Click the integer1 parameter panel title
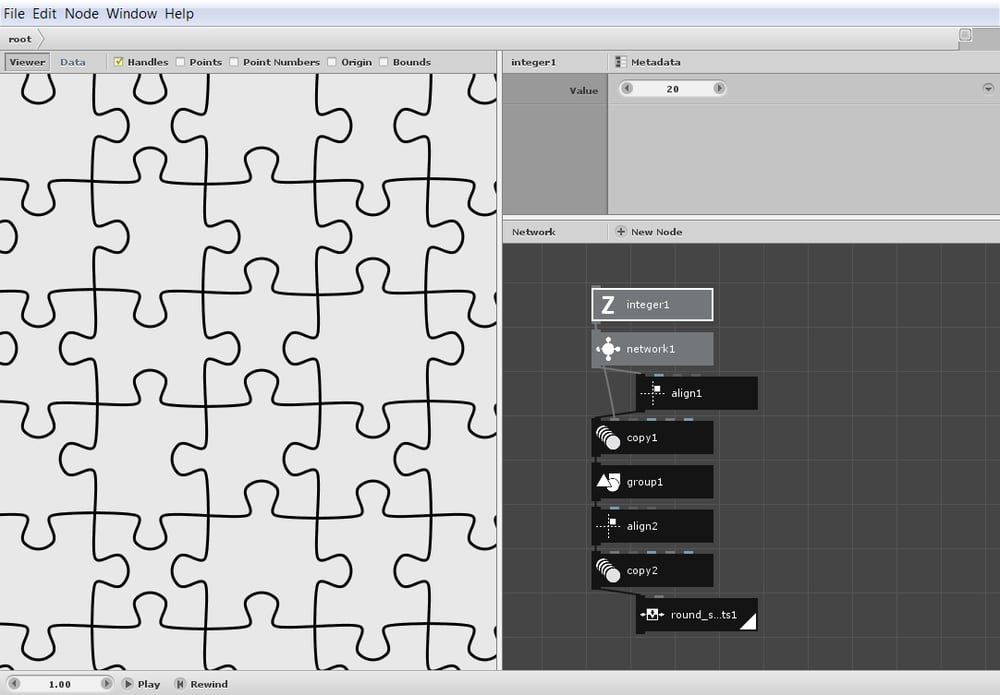 click(x=533, y=62)
